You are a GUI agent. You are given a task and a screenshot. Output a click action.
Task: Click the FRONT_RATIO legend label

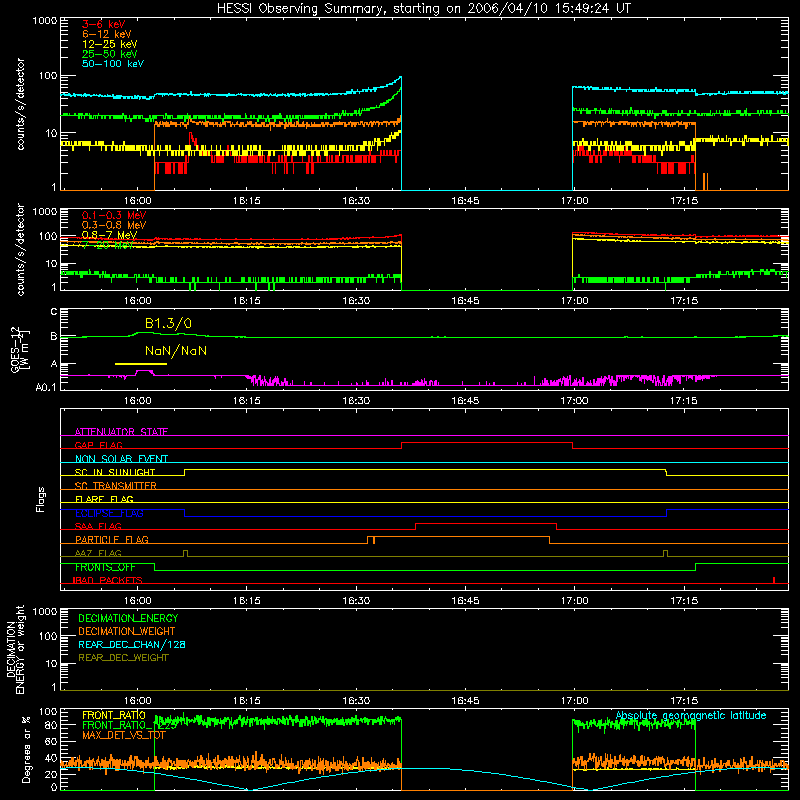114,715
